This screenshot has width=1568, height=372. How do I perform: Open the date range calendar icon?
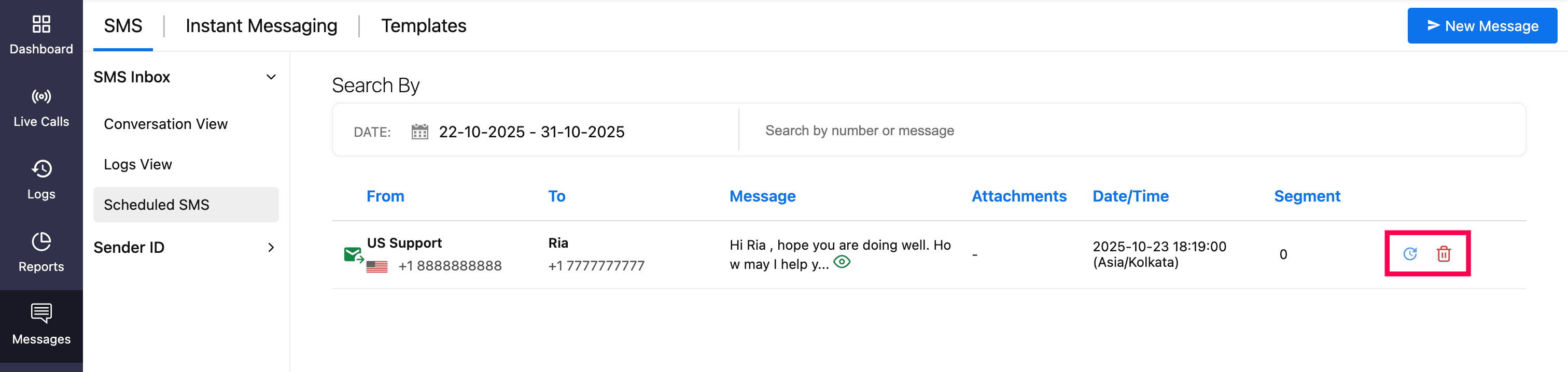(x=419, y=132)
